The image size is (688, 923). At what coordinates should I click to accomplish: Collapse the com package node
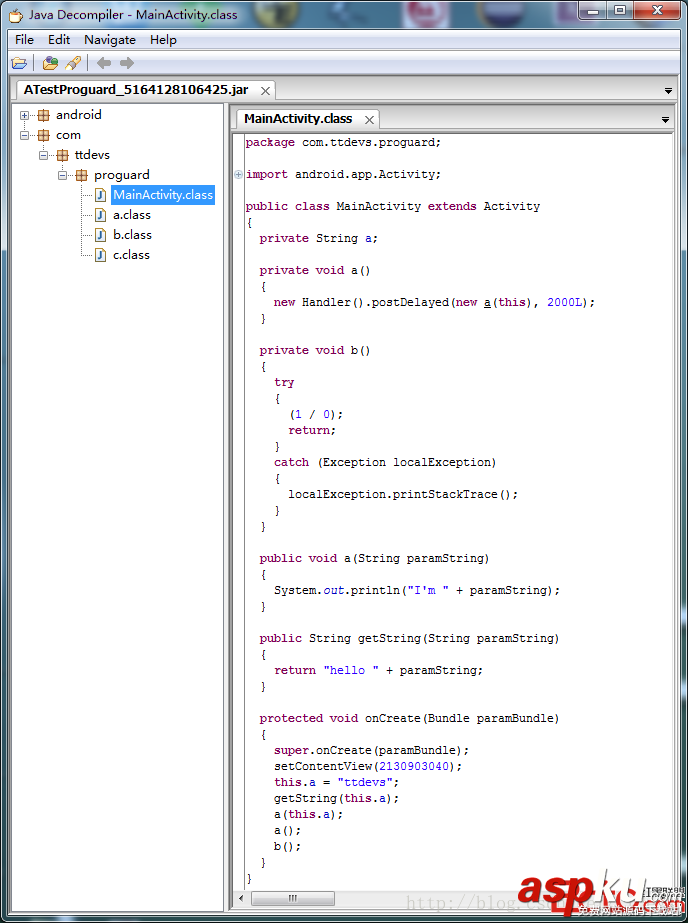coord(25,135)
